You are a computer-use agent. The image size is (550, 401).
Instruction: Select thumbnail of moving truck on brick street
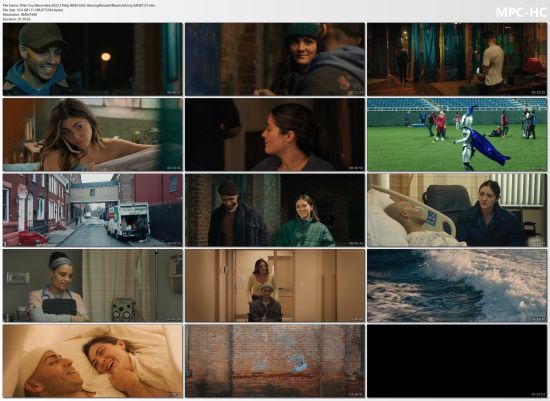pos(93,210)
